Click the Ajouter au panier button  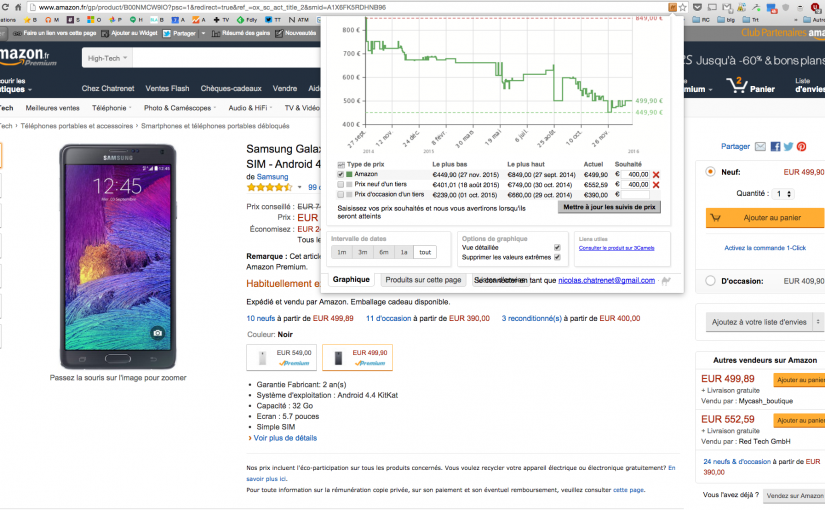coord(764,217)
